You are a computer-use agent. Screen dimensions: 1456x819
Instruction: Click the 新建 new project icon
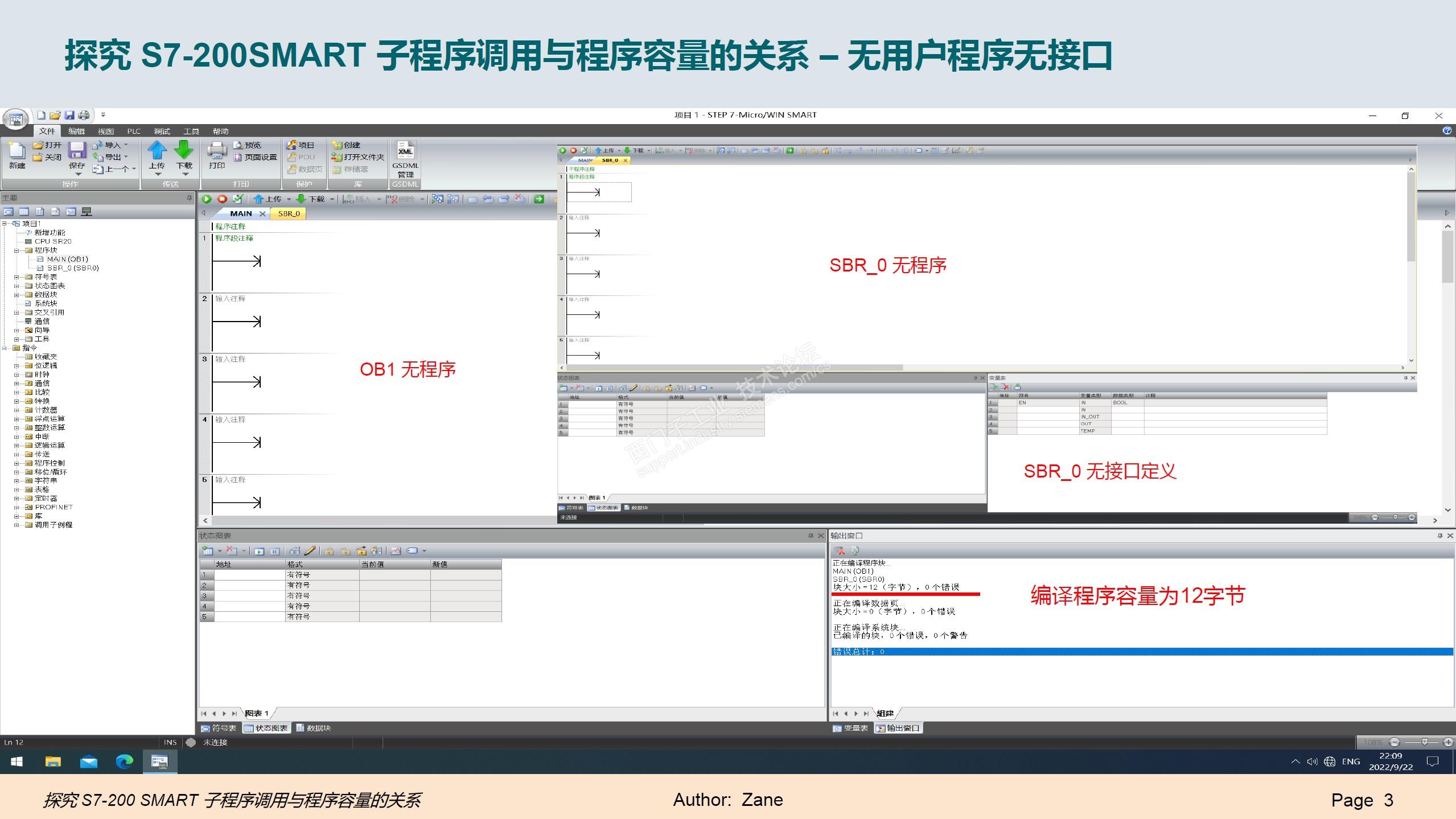point(17,151)
